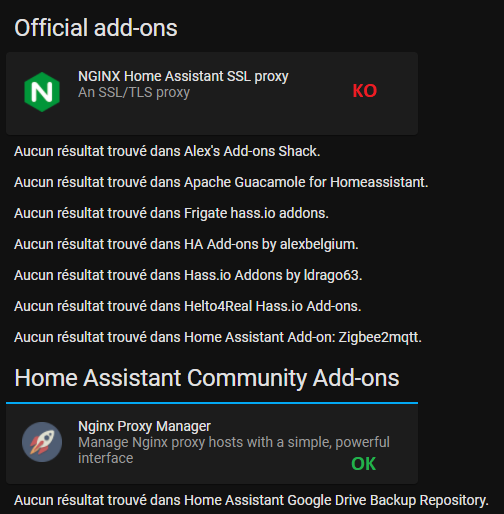Click the red KO label
Screen dimensions: 504x514
365,91
